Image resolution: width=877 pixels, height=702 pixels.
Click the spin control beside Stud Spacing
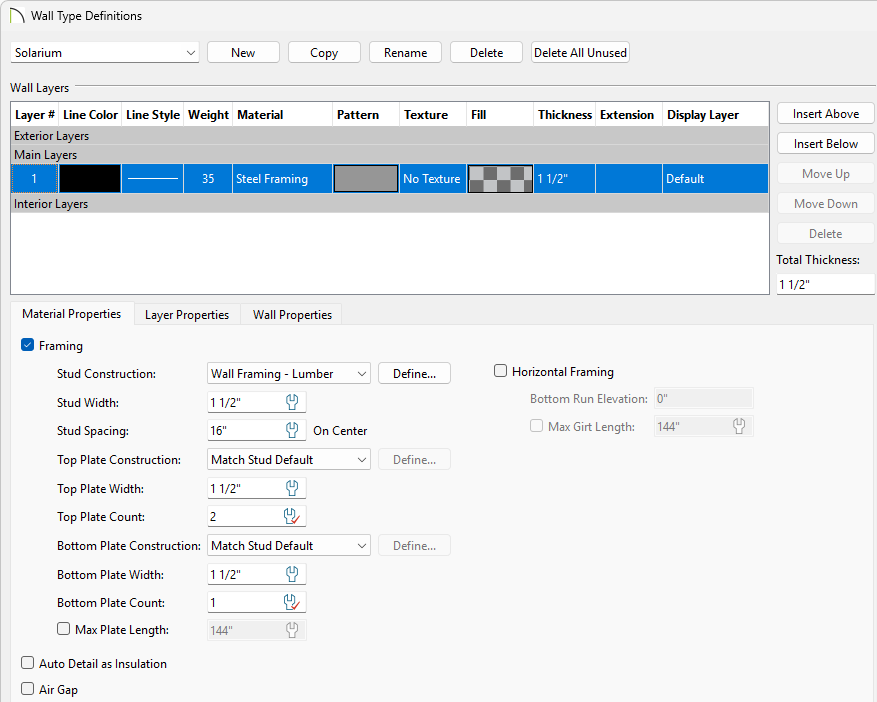(290, 430)
